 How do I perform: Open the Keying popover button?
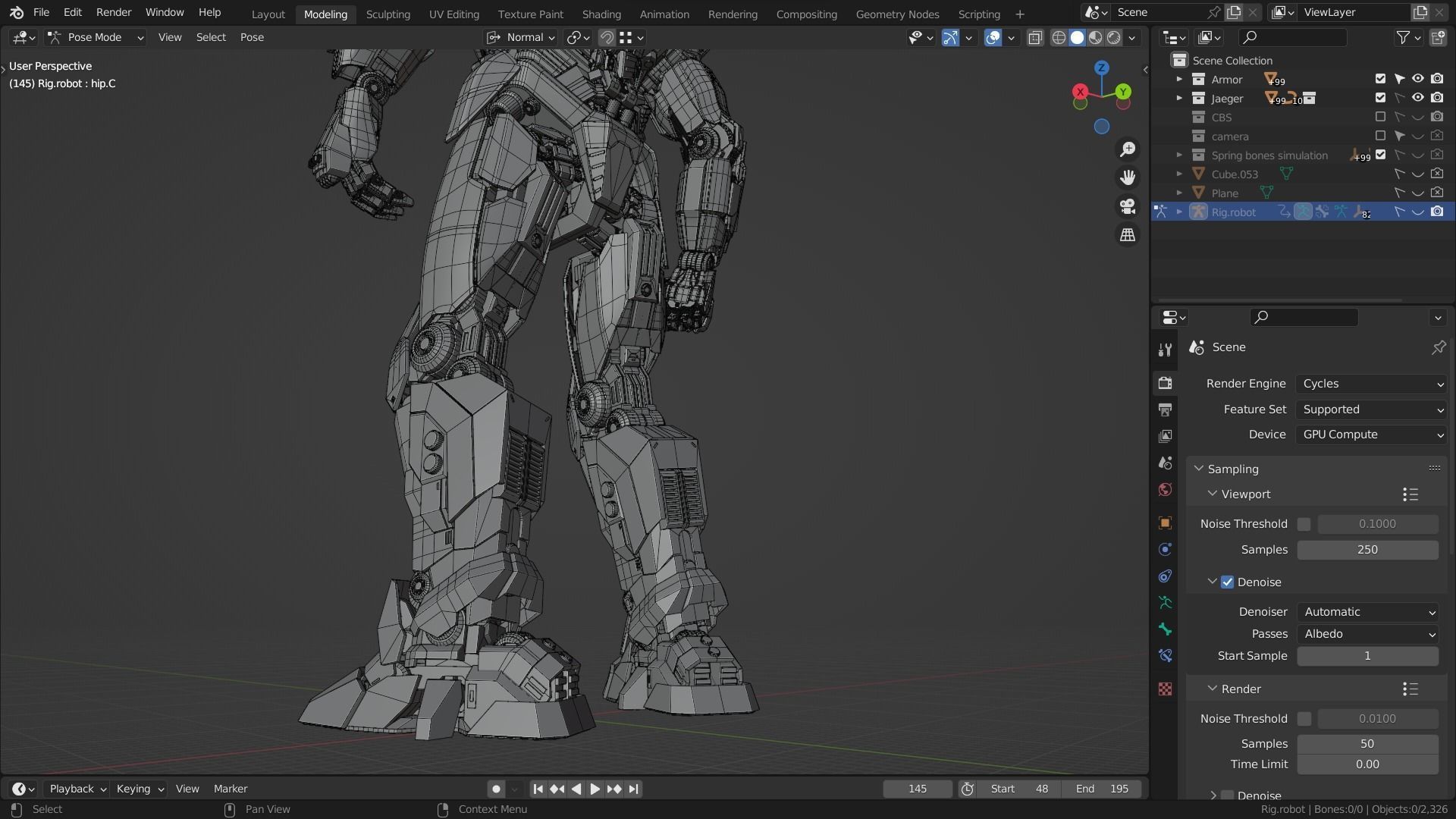pyautogui.click(x=140, y=789)
